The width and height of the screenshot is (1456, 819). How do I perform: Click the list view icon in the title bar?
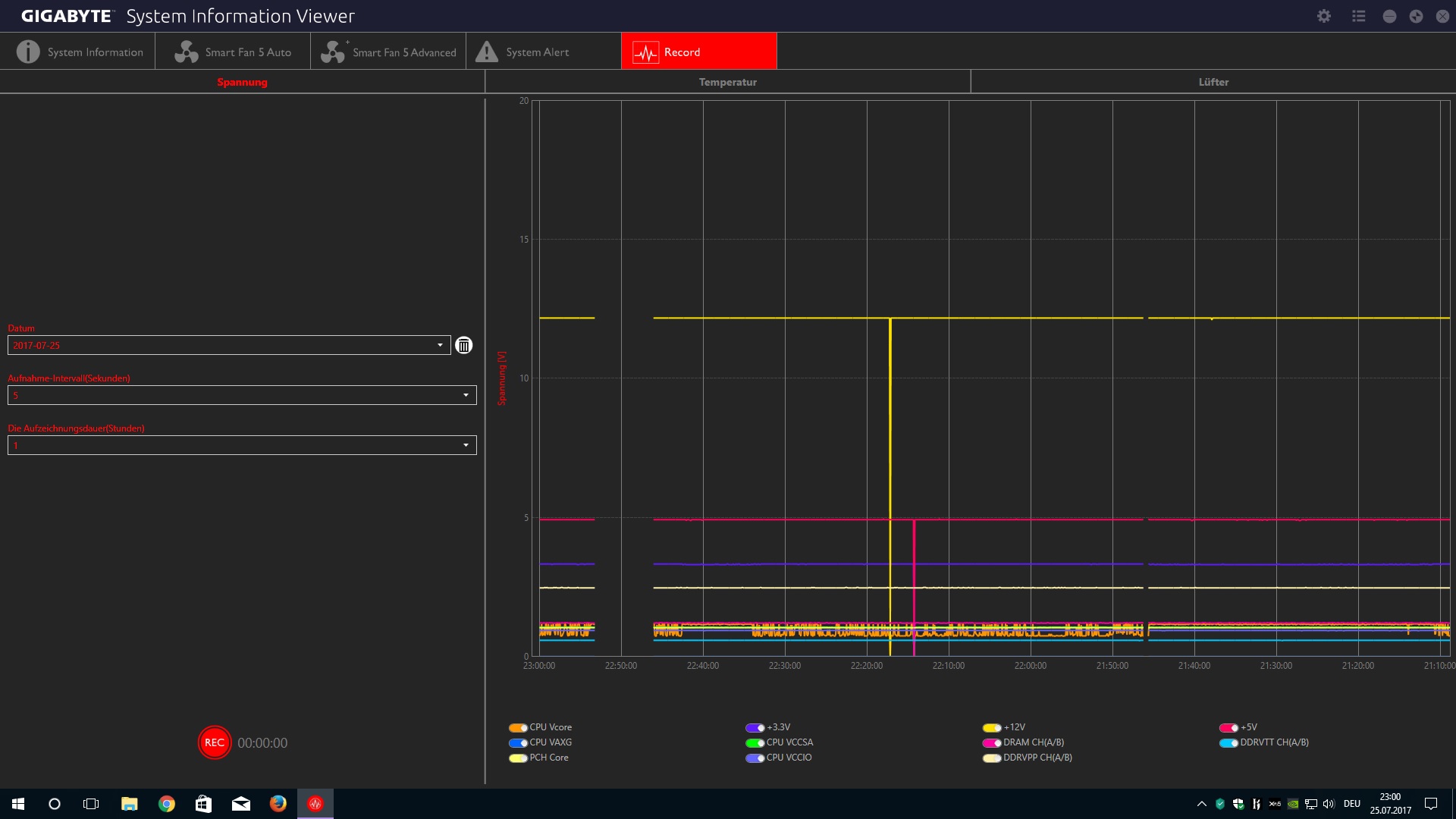pyautogui.click(x=1358, y=16)
